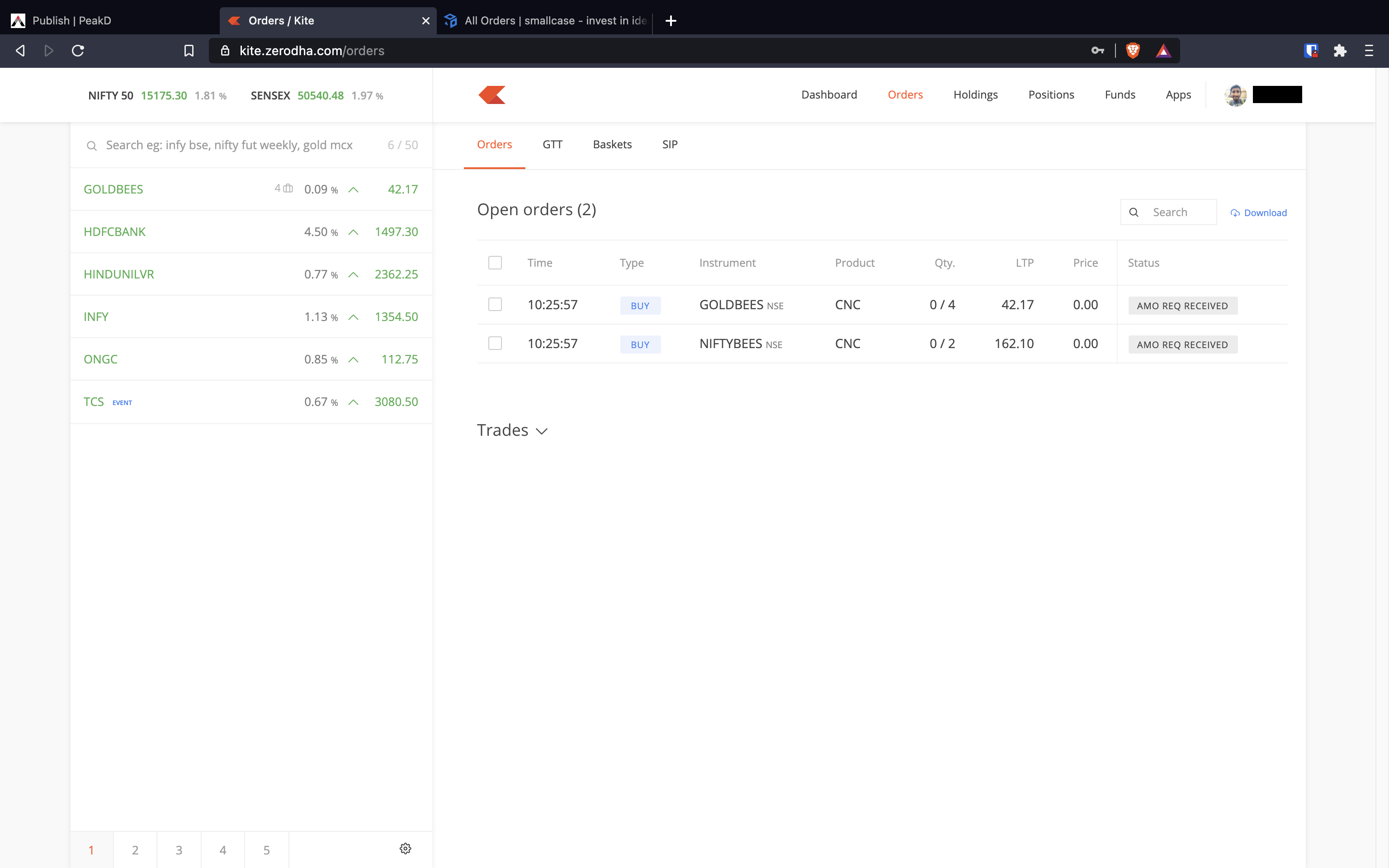Select INFY in the watchlist

[x=251, y=316]
